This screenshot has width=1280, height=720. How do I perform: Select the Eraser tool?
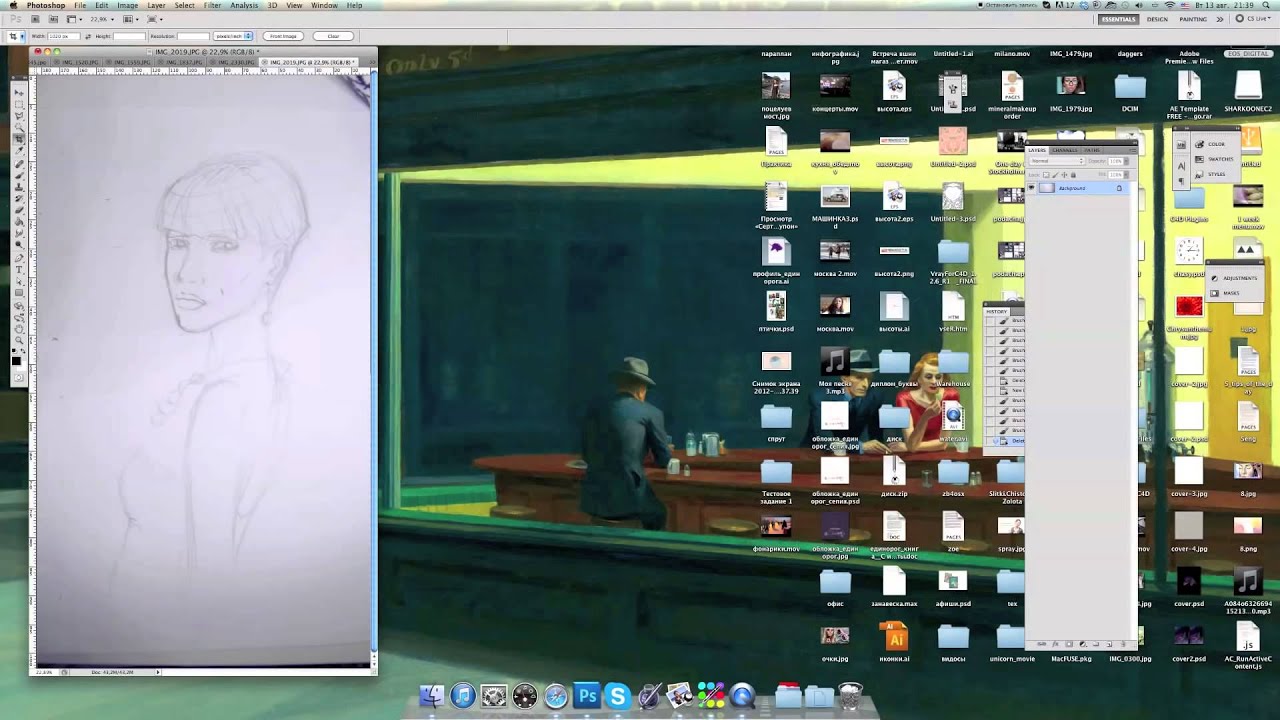click(19, 209)
